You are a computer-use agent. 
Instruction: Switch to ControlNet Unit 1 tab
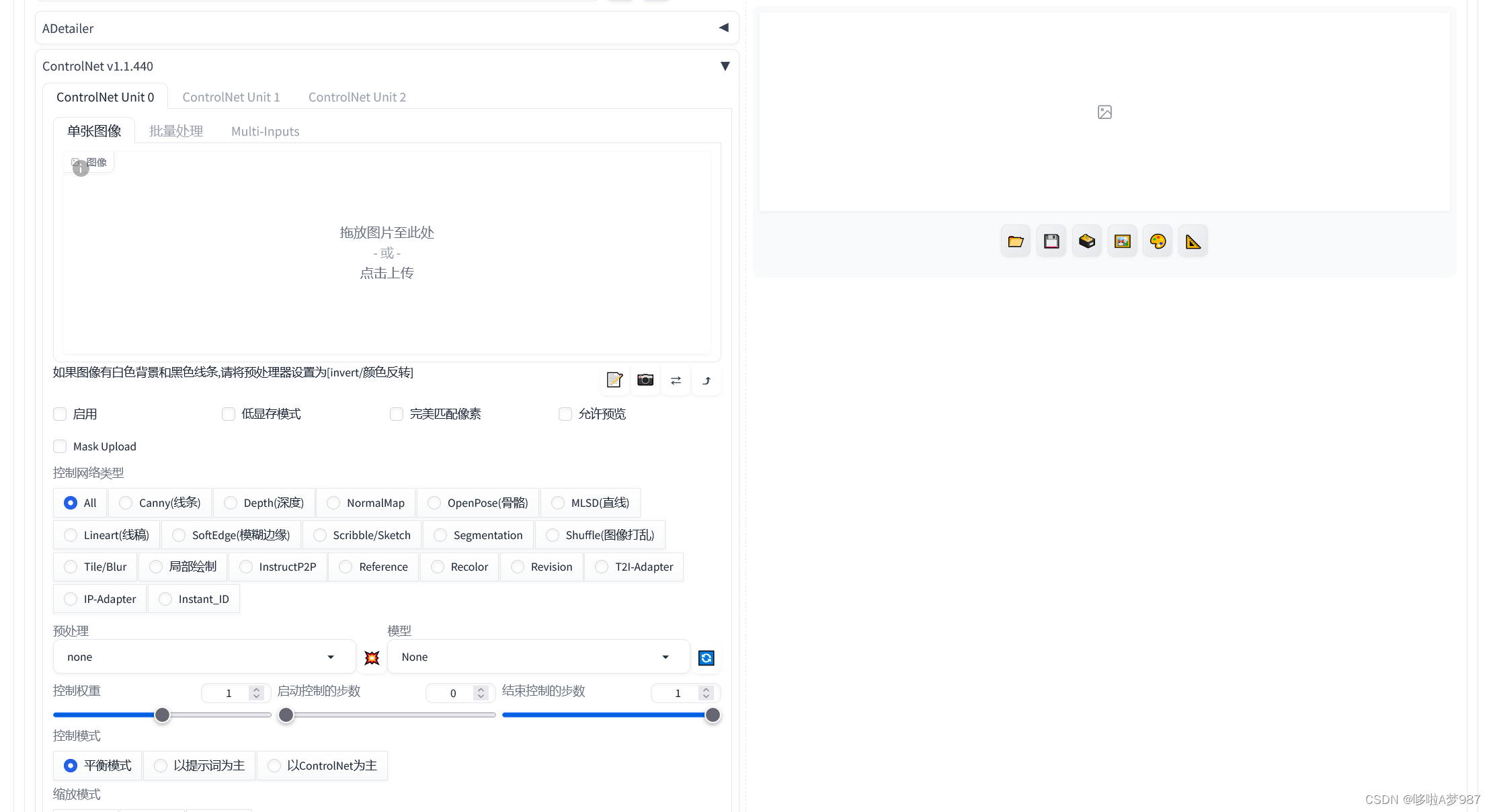pyautogui.click(x=231, y=96)
